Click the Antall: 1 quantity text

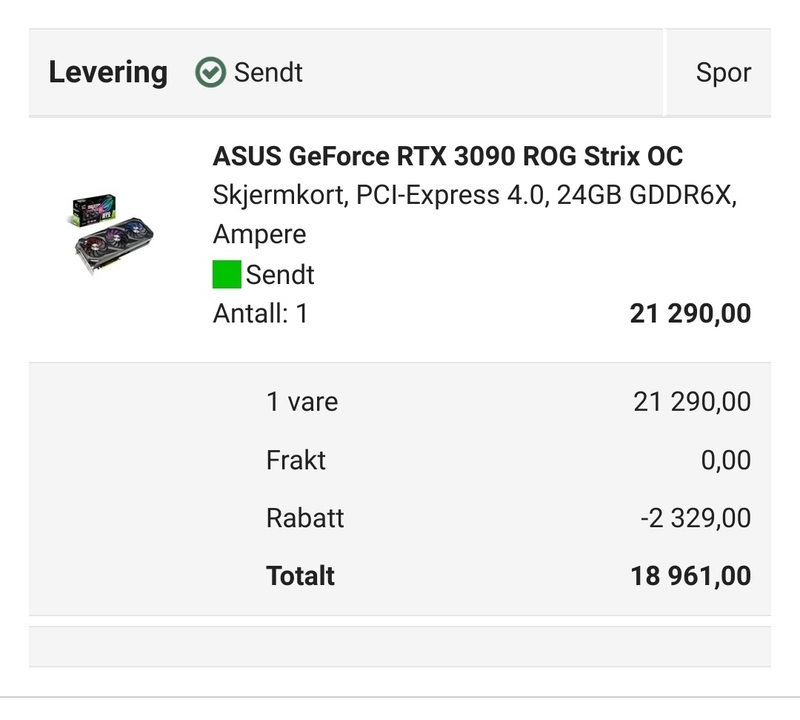[260, 314]
